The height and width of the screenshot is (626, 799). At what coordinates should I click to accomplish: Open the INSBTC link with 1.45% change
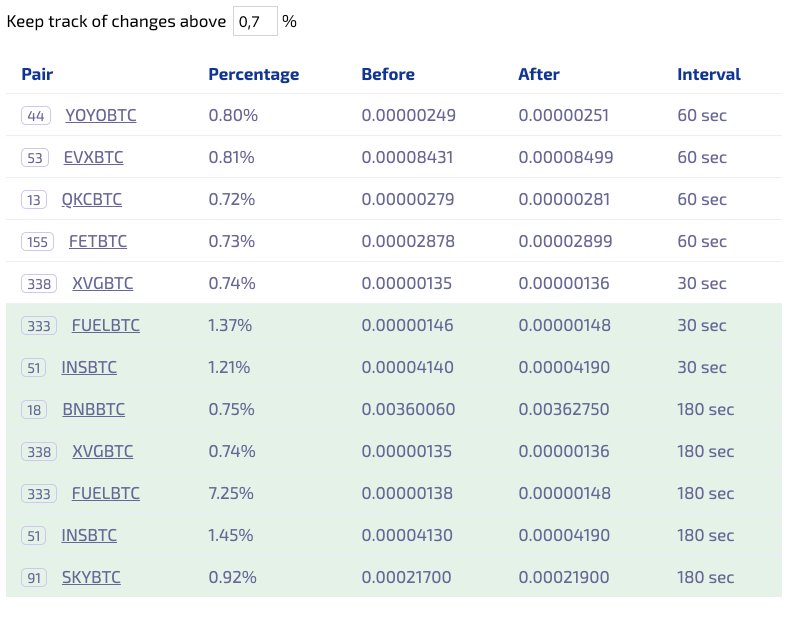[x=89, y=535]
